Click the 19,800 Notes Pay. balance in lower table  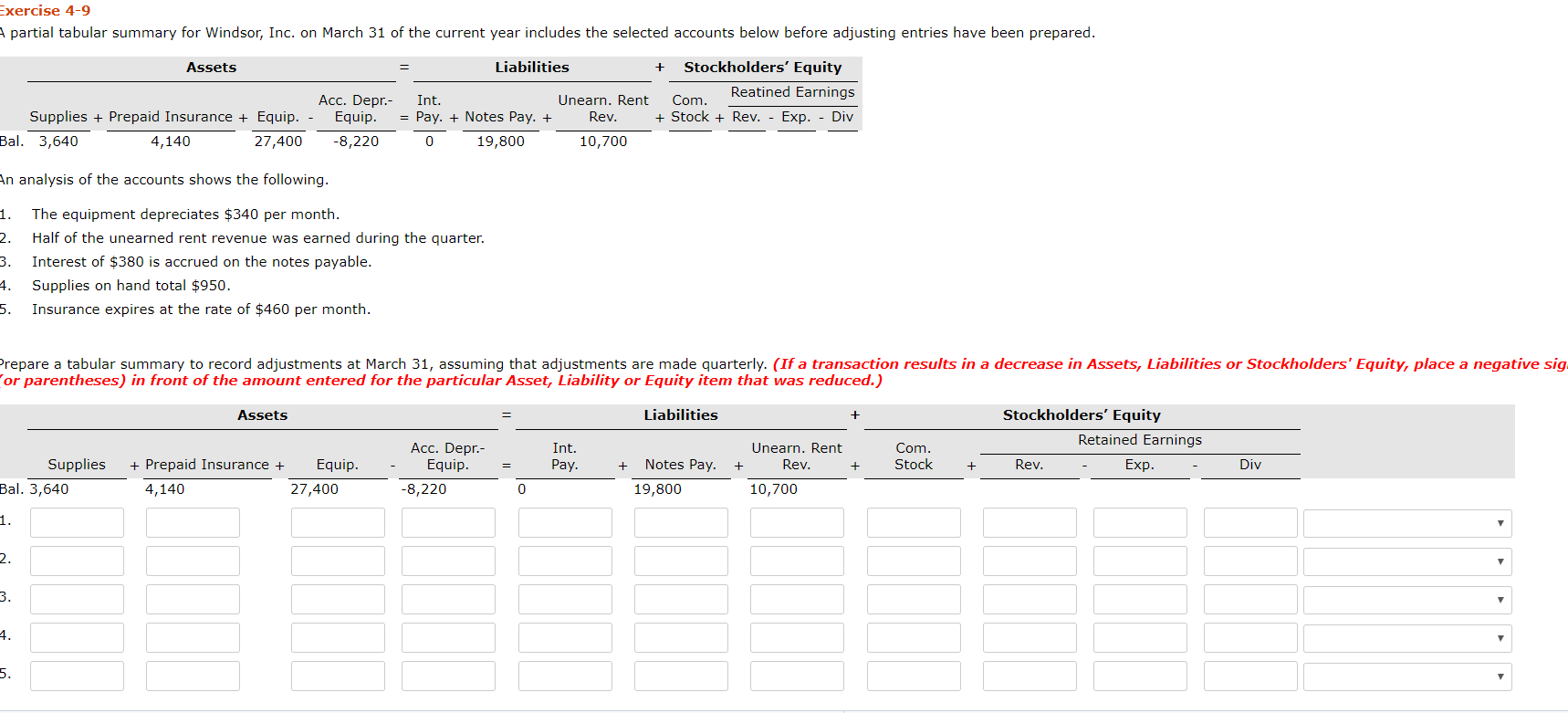[657, 489]
